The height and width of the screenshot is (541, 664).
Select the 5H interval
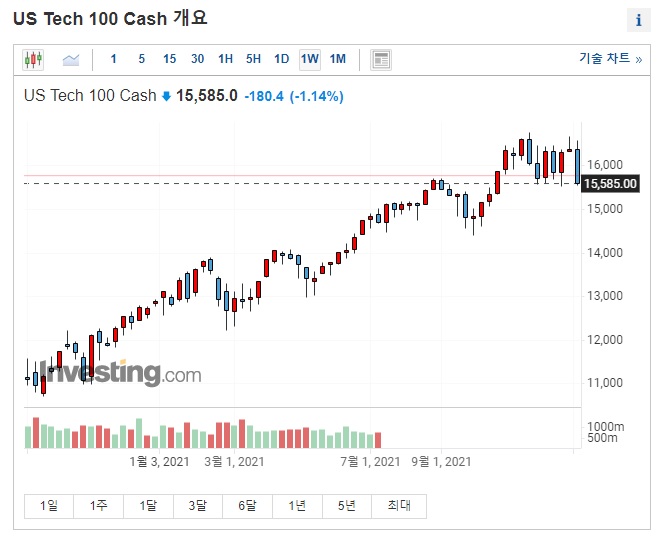tap(253, 59)
